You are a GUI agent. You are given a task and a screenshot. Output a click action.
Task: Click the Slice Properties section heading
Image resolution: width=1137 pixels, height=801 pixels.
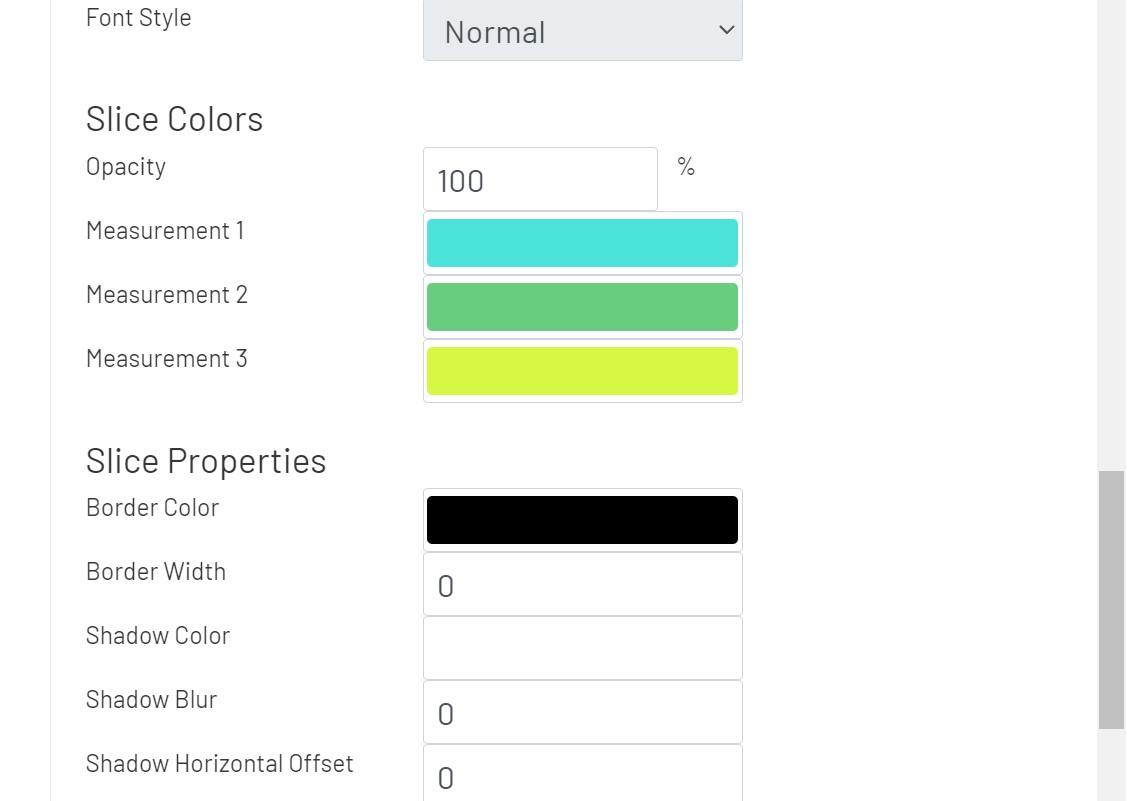point(206,460)
